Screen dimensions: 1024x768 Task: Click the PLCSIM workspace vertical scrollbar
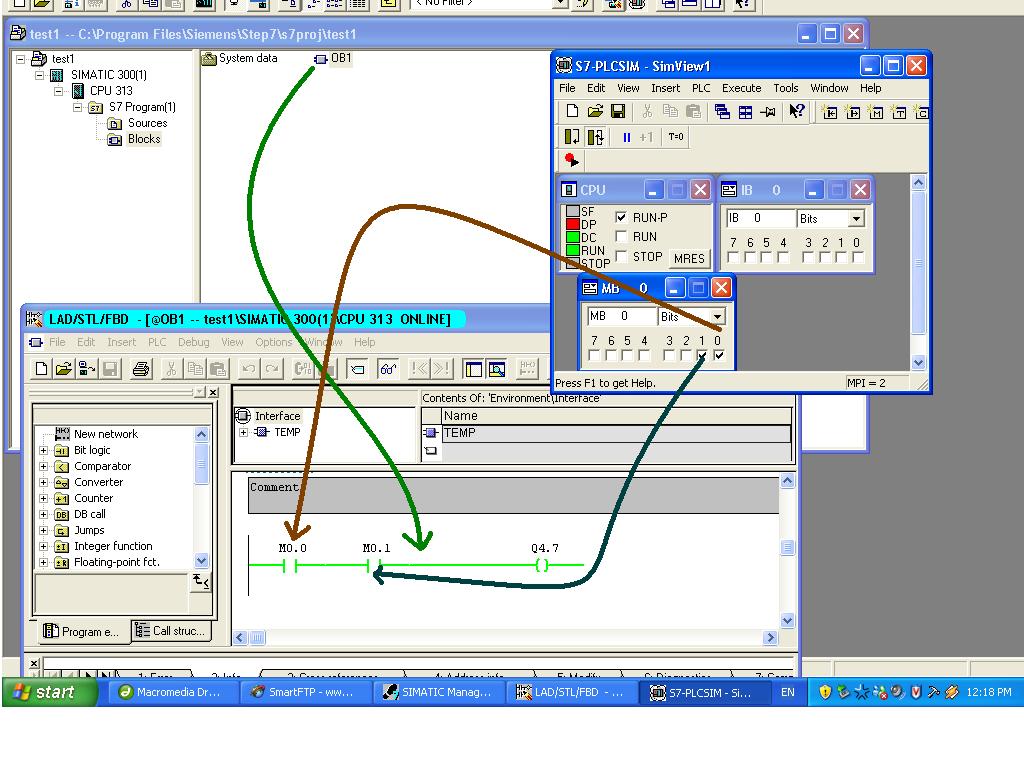918,272
